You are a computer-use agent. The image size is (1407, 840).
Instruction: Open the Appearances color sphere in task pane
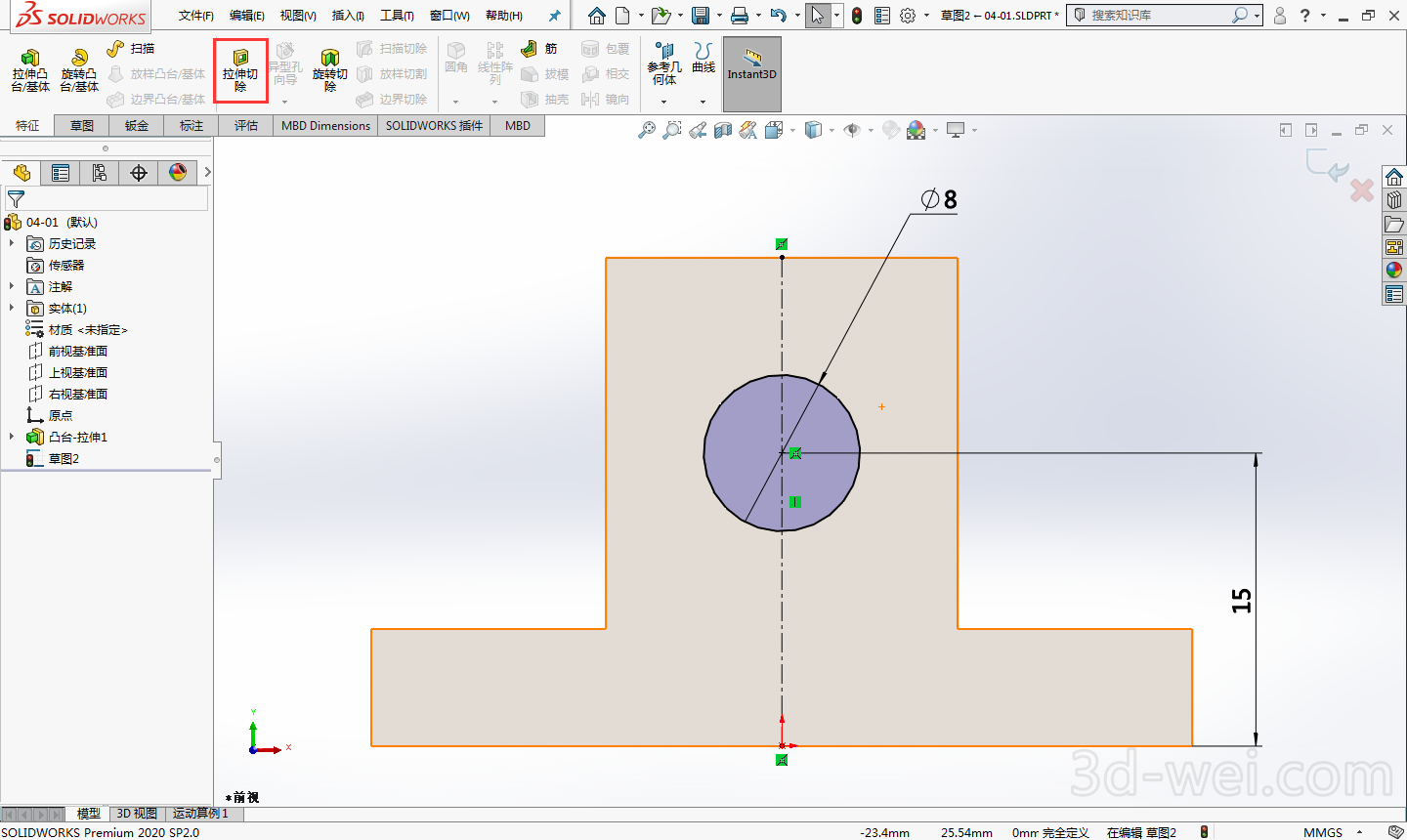pos(1394,271)
